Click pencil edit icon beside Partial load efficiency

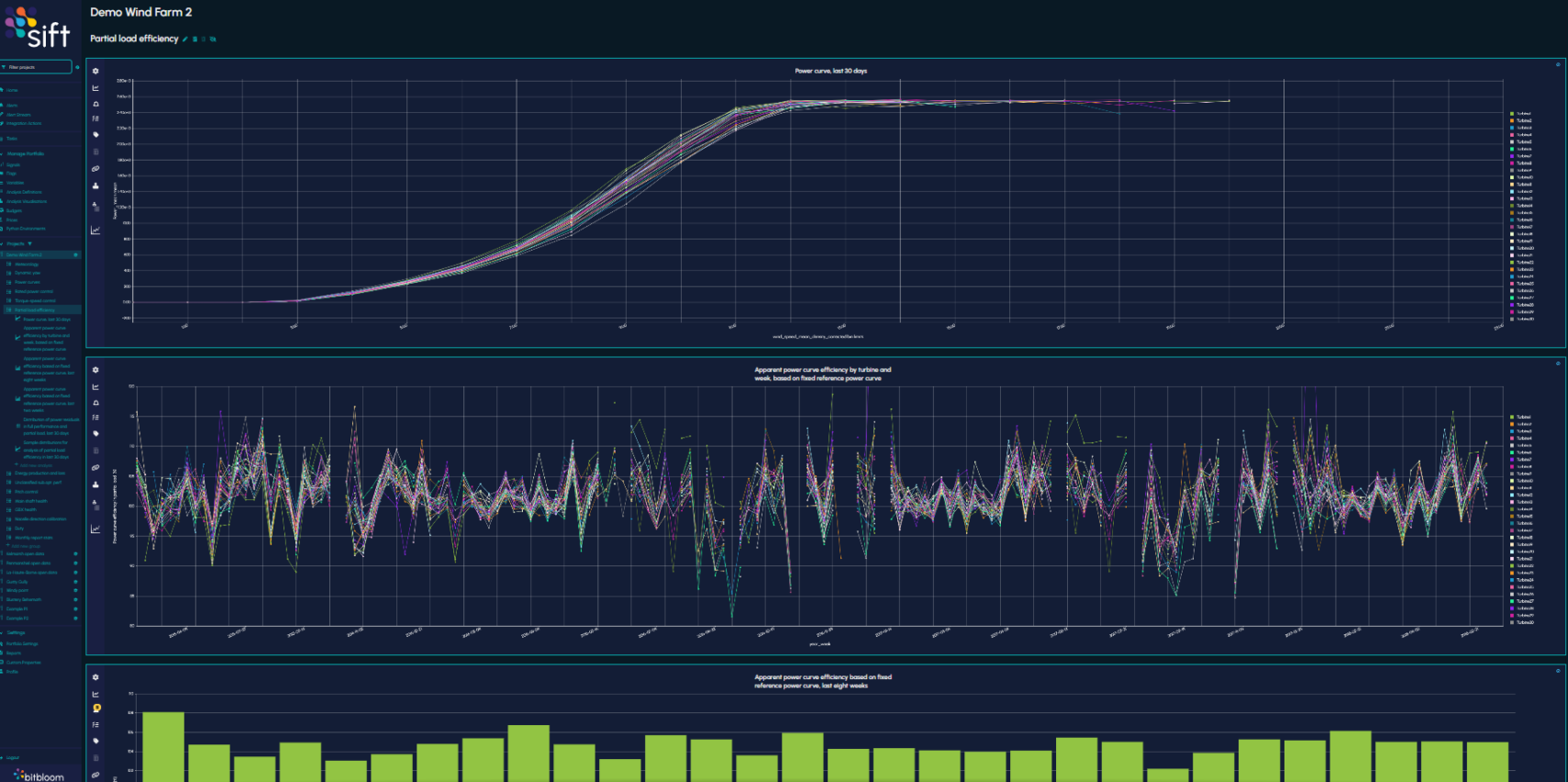pos(185,39)
